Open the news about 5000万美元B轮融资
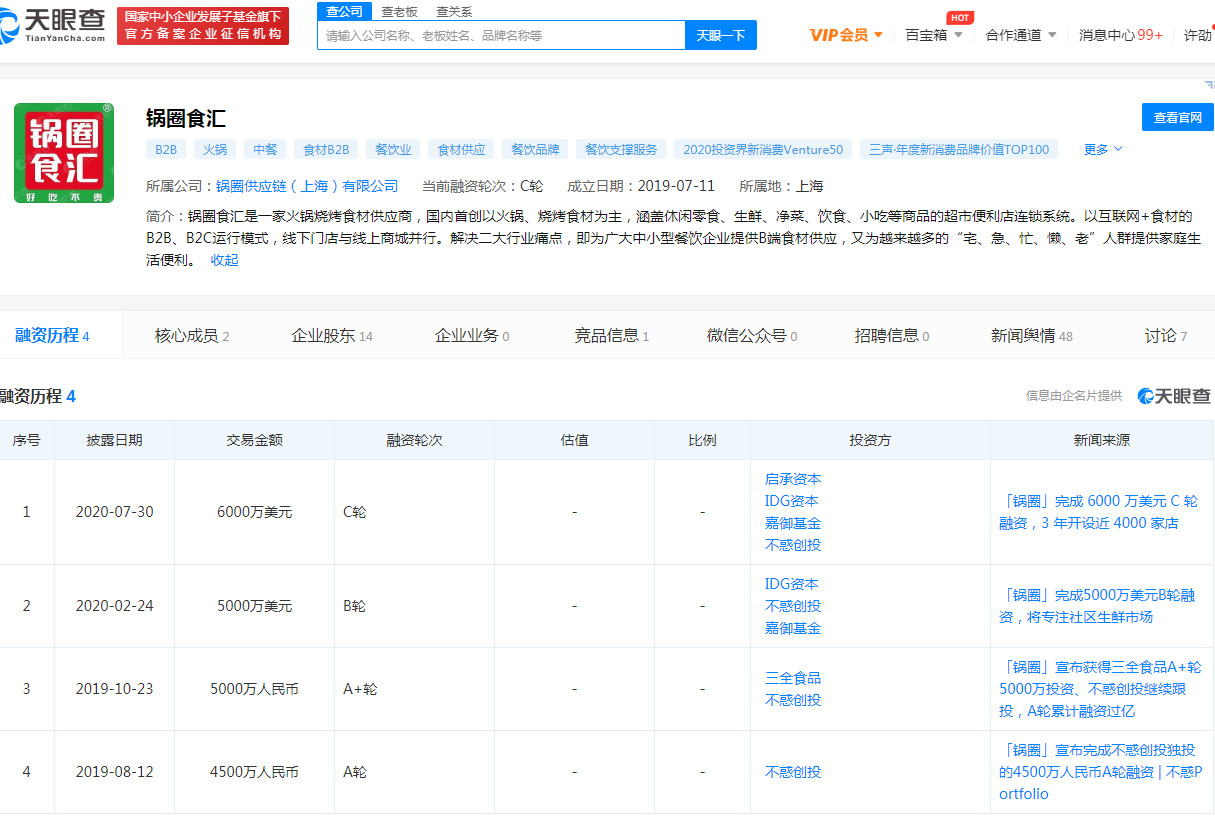Viewport: 1215px width, 820px height. [x=1097, y=606]
